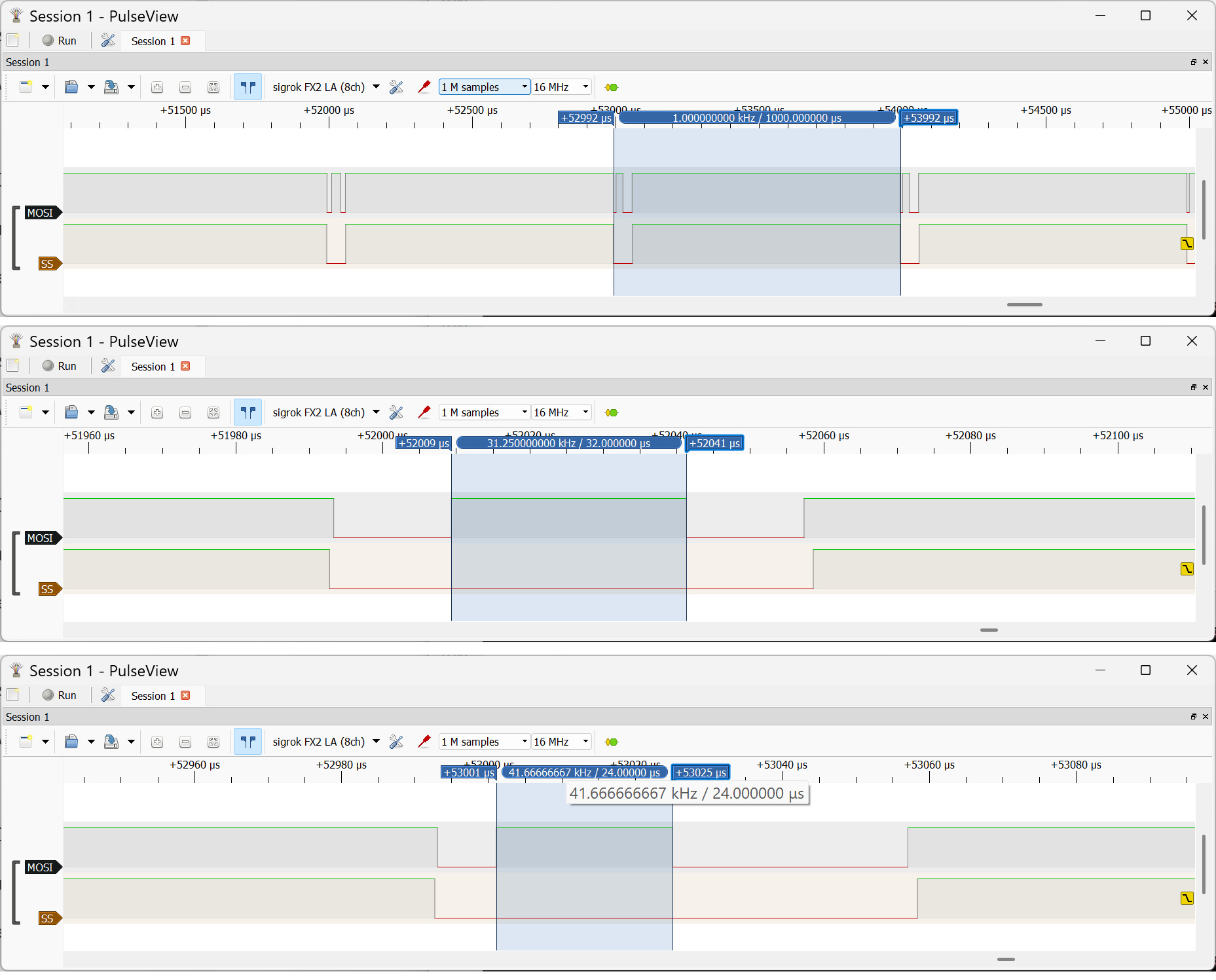Image resolution: width=1216 pixels, height=980 pixels.
Task: Select Session 1 tab in top window
Action: pos(153,41)
